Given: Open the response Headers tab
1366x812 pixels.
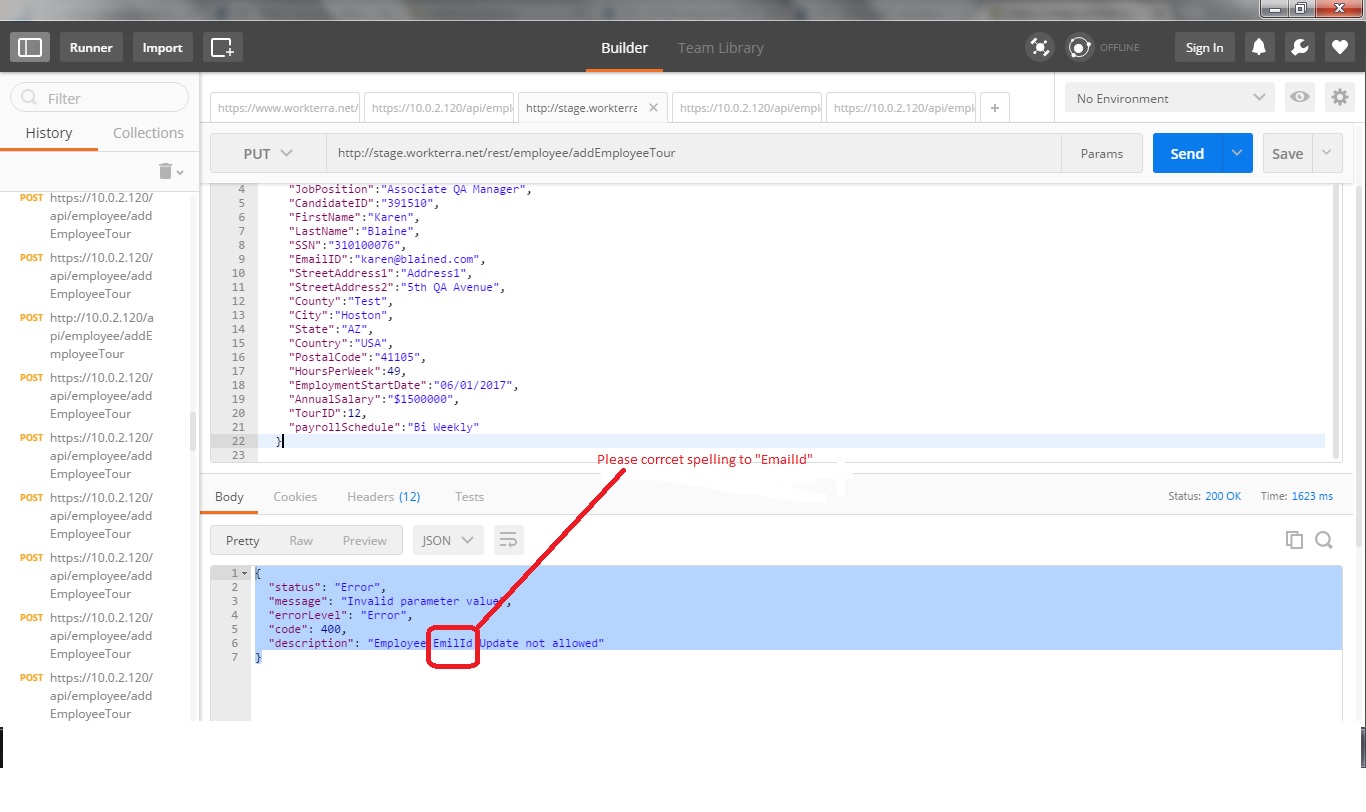Looking at the screenshot, I should coord(383,496).
